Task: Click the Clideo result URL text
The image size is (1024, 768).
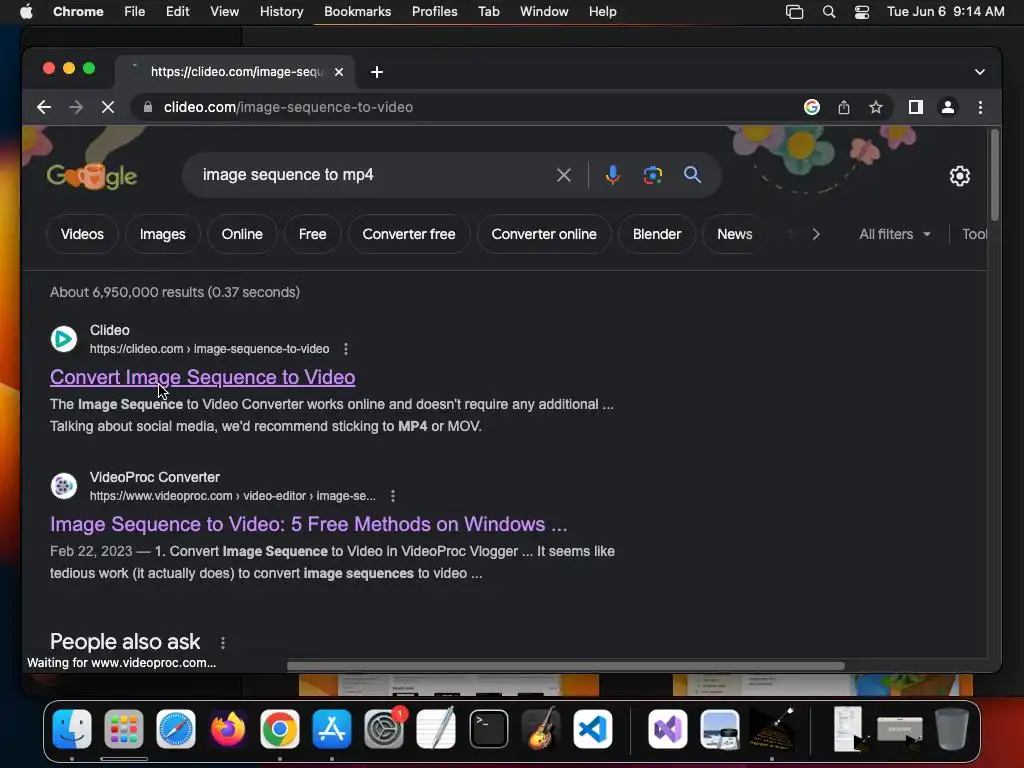Action: pos(209,349)
